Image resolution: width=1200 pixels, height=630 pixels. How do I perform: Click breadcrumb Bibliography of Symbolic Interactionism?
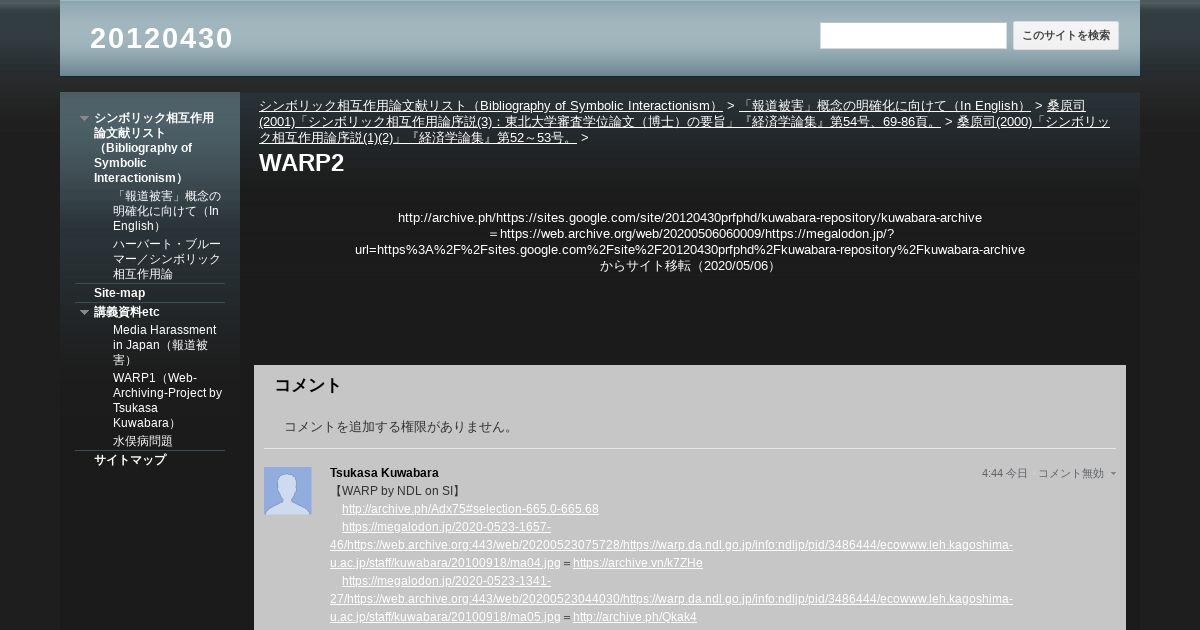(490, 105)
